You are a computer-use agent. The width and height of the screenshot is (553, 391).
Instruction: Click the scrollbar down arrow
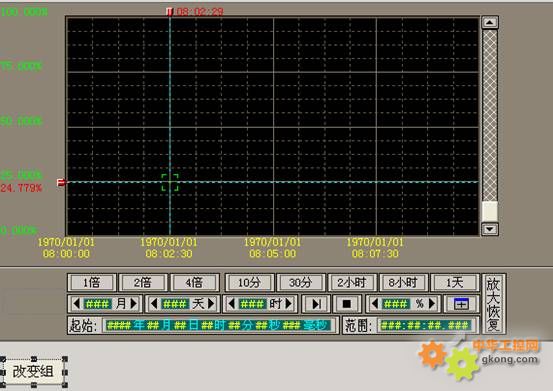pyautogui.click(x=490, y=229)
